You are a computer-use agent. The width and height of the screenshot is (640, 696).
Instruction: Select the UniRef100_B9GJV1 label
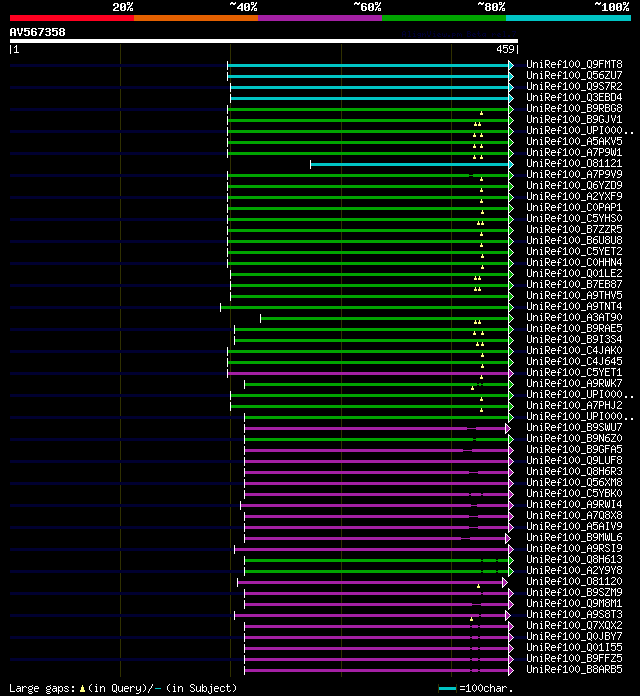click(574, 120)
